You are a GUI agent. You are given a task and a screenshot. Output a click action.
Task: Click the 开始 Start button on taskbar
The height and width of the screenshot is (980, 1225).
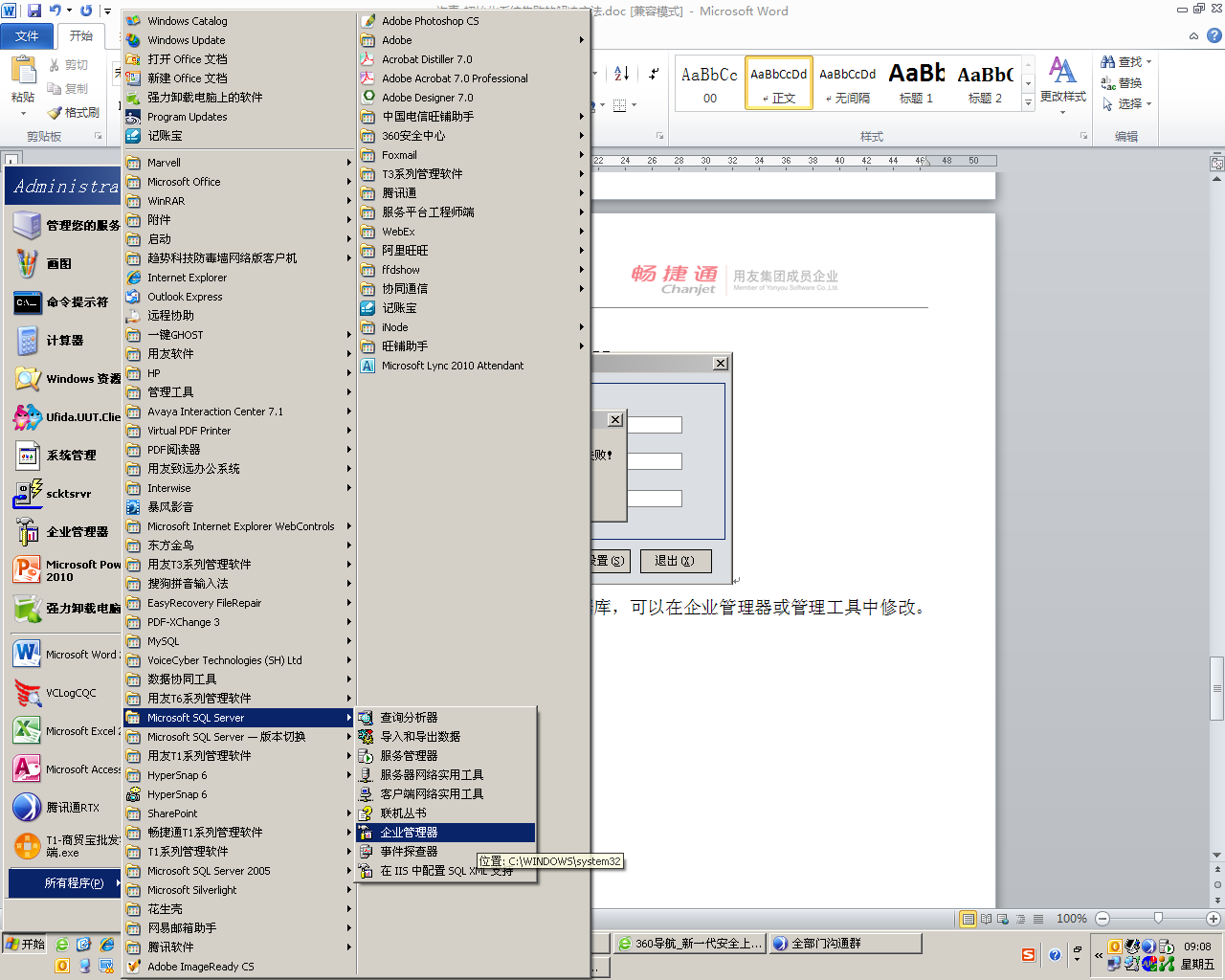(25, 944)
